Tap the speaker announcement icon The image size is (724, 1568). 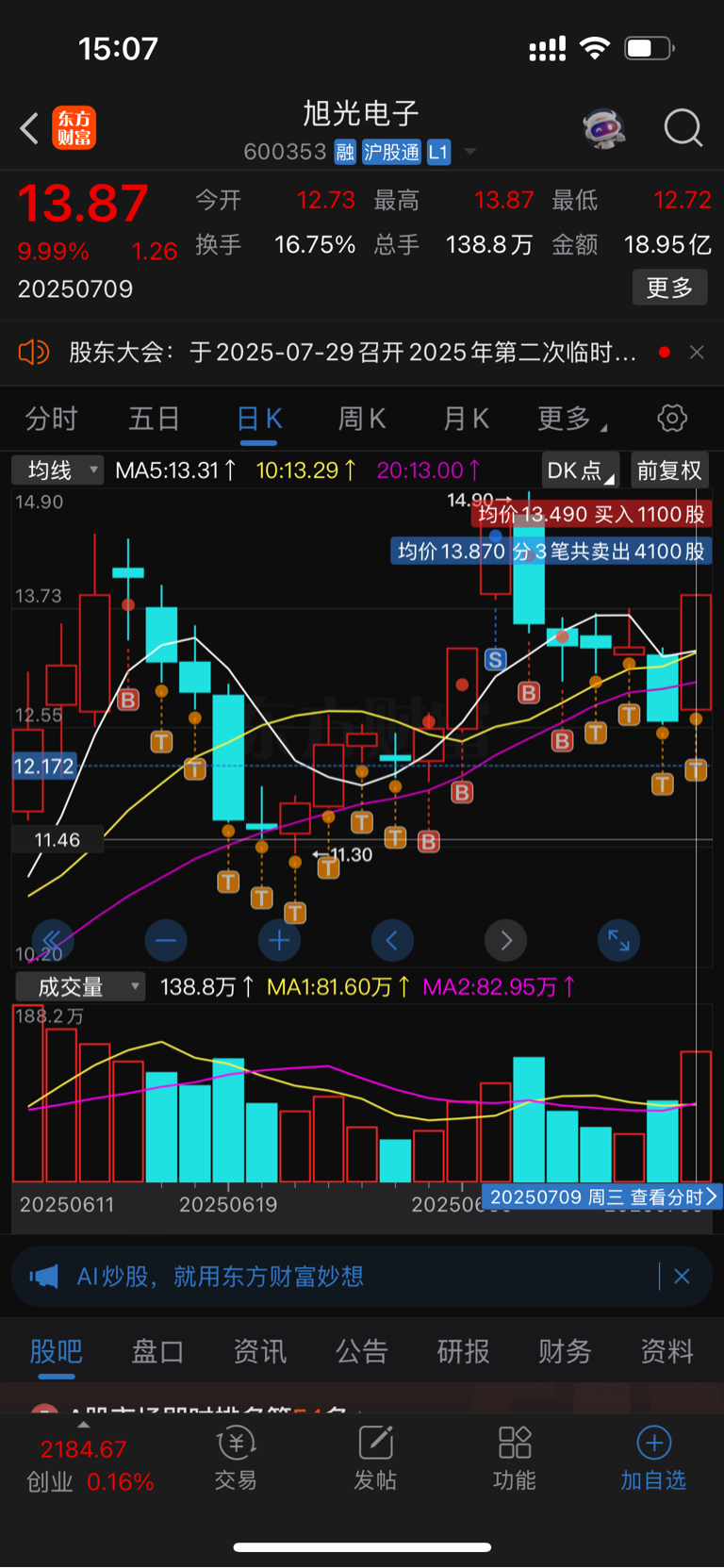pos(33,353)
